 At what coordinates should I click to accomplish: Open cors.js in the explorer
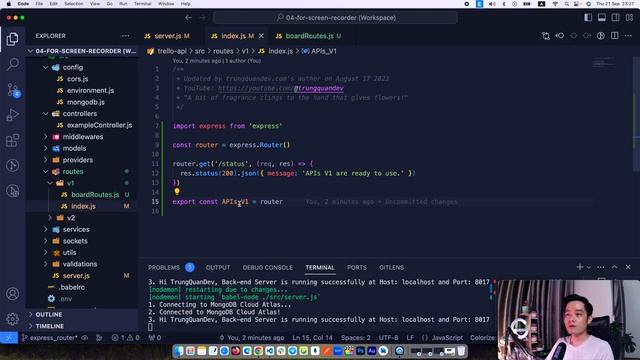pyautogui.click(x=78, y=79)
